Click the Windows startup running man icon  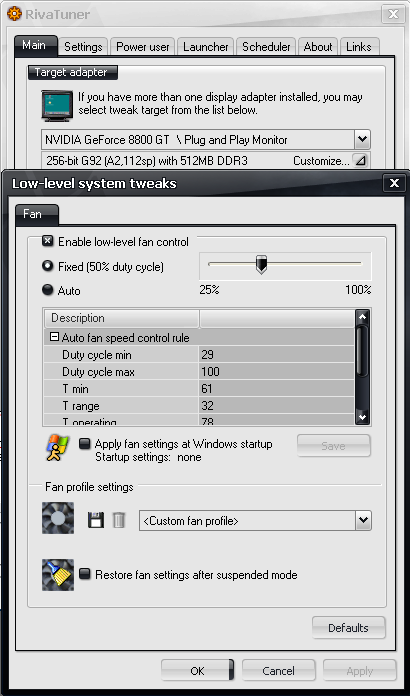(58, 448)
